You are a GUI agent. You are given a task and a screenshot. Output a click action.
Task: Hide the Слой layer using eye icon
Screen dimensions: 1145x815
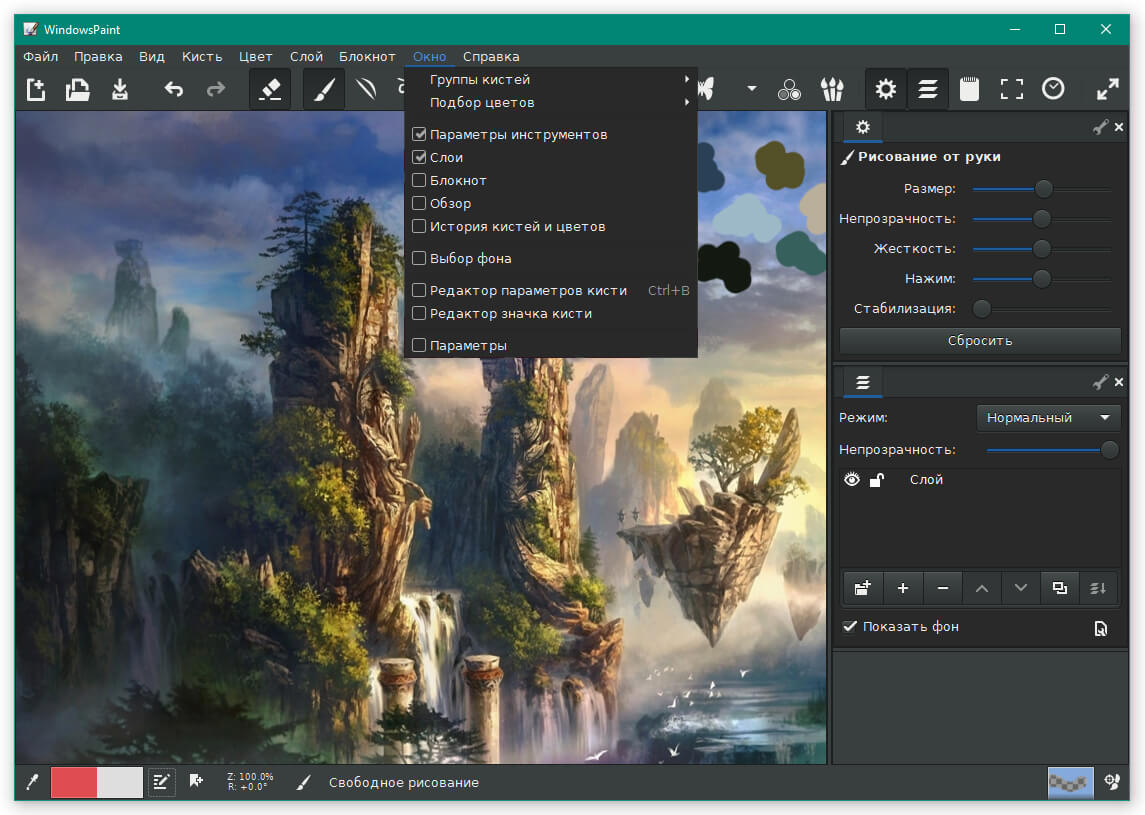[852, 480]
